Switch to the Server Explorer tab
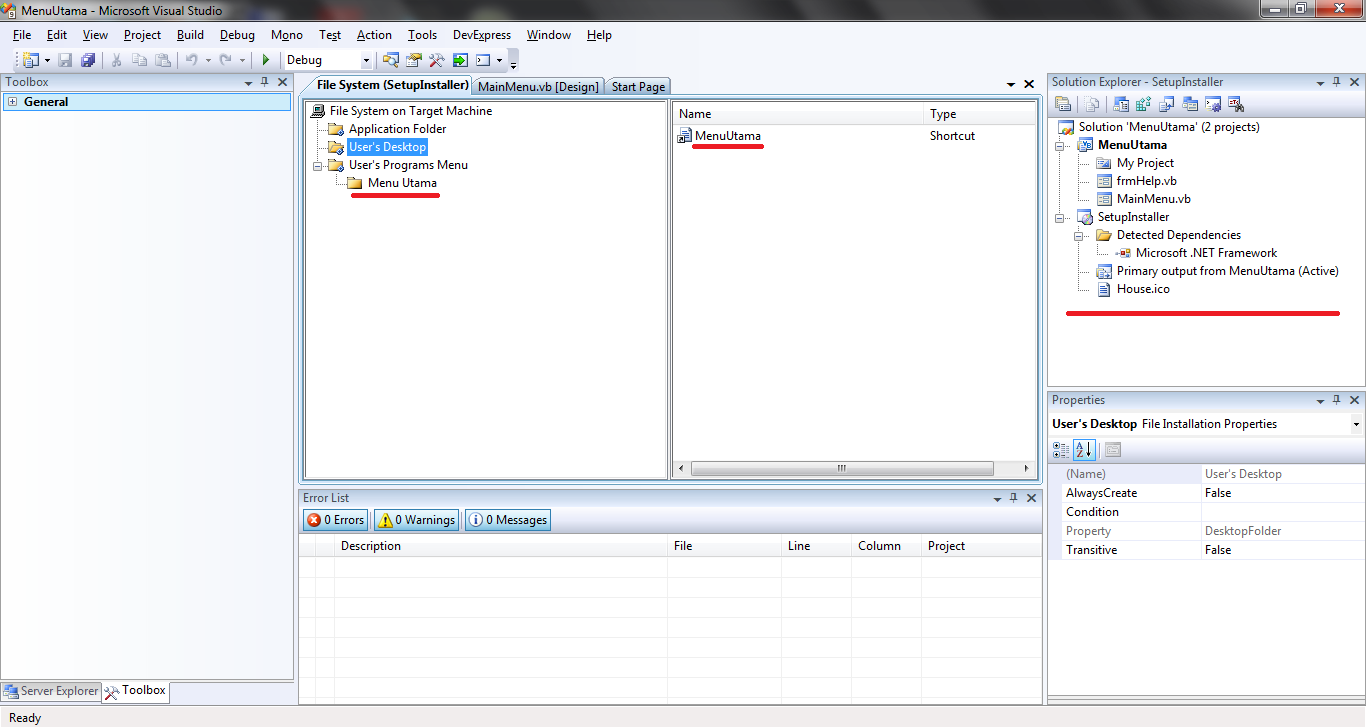Viewport: 1366px width, 728px height. pos(51,691)
